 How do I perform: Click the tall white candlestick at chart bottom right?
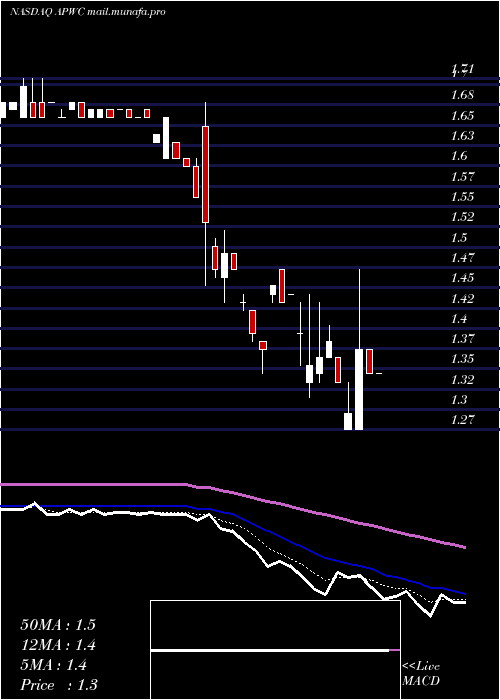[x=359, y=389]
